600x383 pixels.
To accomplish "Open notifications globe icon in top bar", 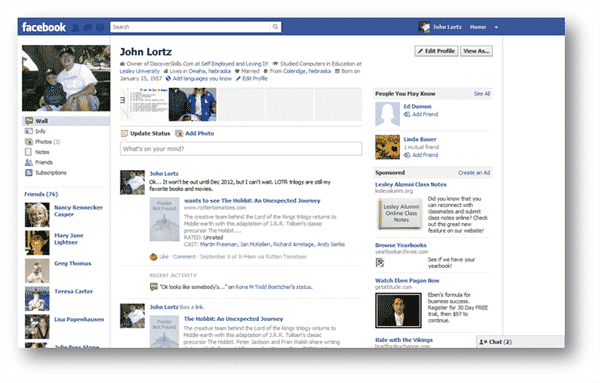I will tap(100, 27).
